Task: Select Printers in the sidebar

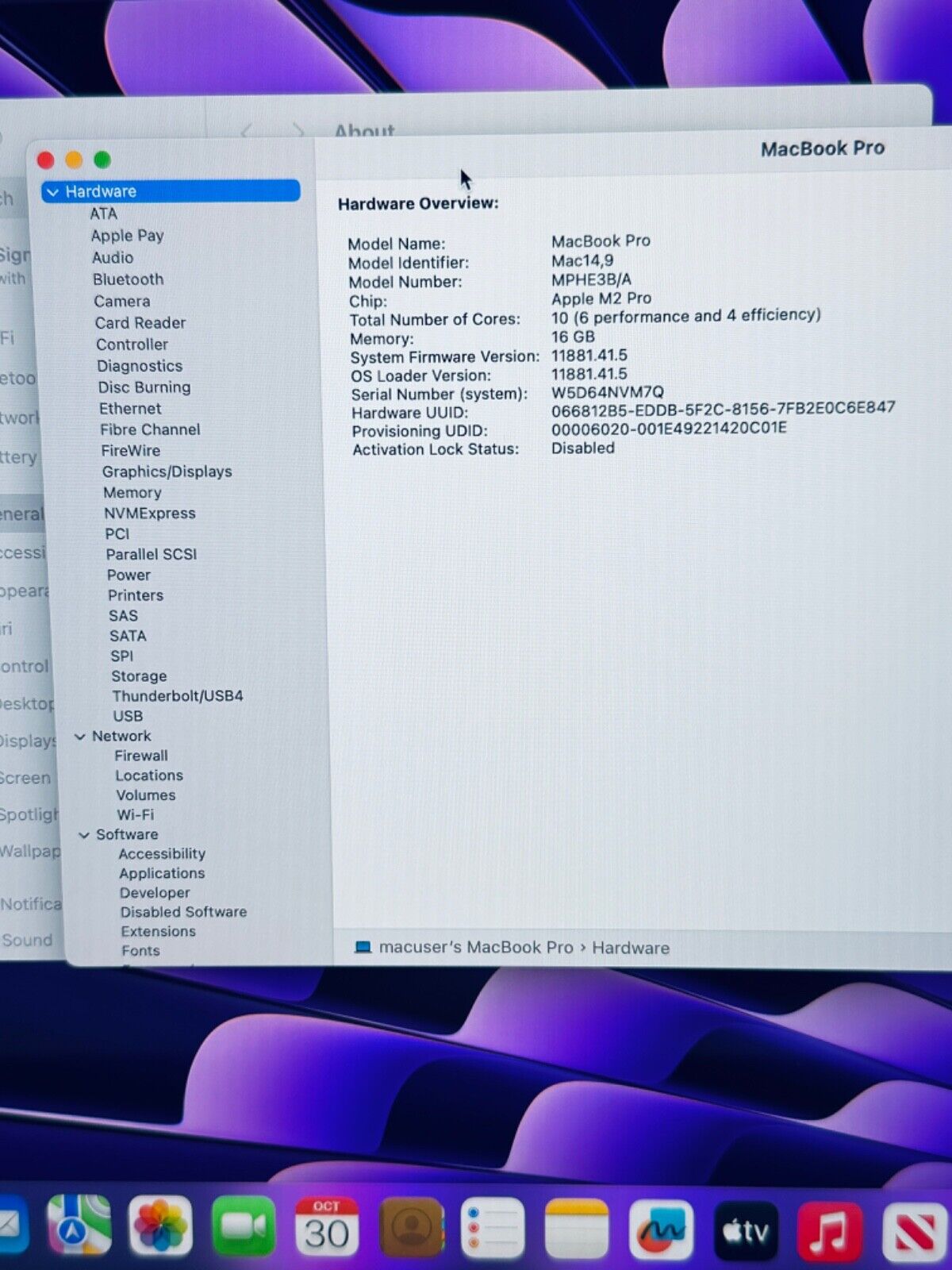Action: (136, 595)
